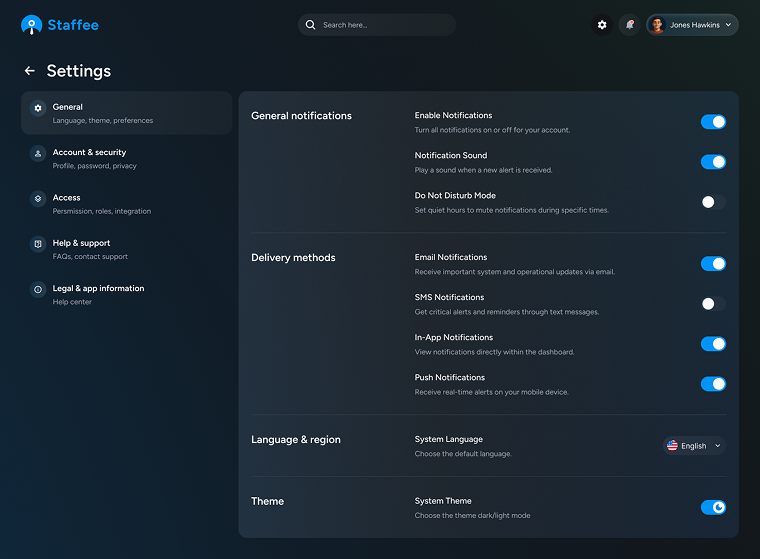Click the US flag icon
Screen dimensions: 760x559
pyautogui.click(x=672, y=446)
